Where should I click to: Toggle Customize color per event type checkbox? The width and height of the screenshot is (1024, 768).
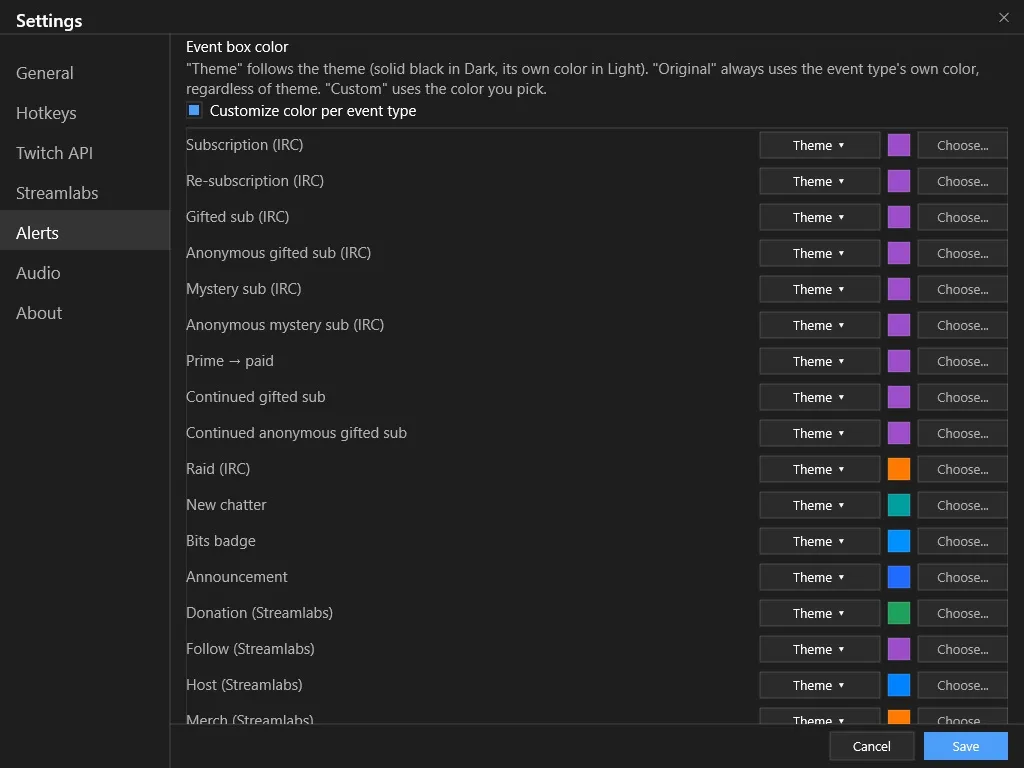point(194,110)
